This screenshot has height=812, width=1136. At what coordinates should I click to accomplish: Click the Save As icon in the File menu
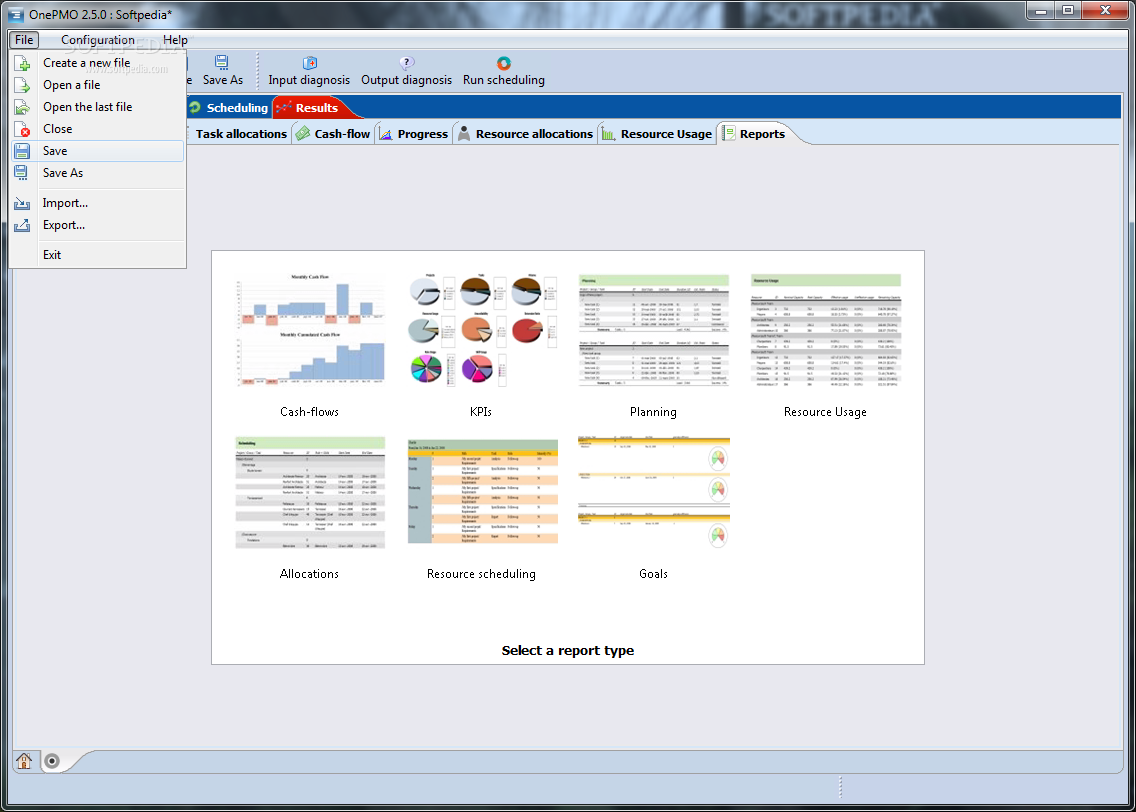22,173
